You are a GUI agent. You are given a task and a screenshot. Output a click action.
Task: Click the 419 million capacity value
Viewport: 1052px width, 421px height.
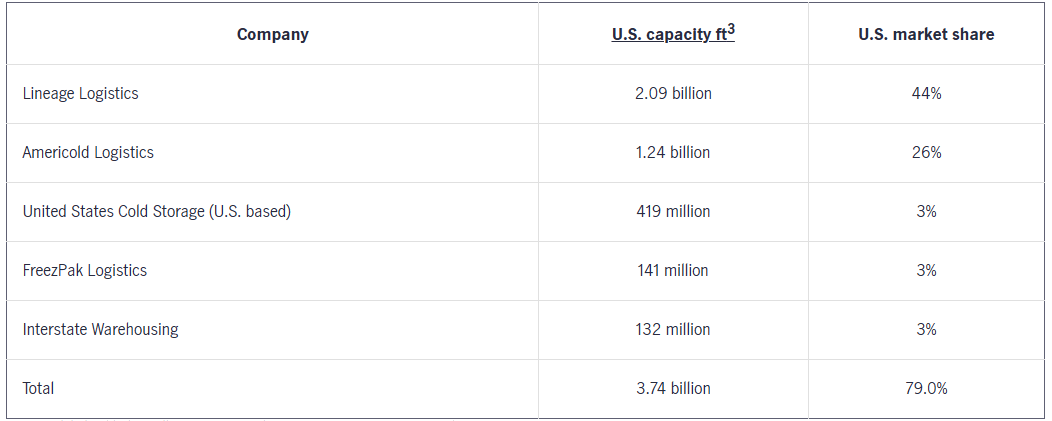point(673,211)
